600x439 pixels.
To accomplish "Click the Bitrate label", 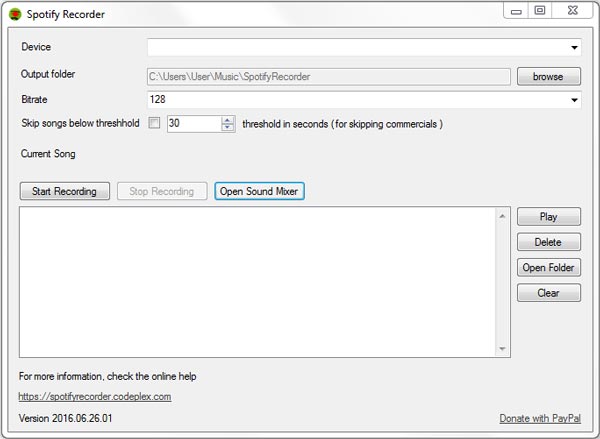I will pos(34,100).
